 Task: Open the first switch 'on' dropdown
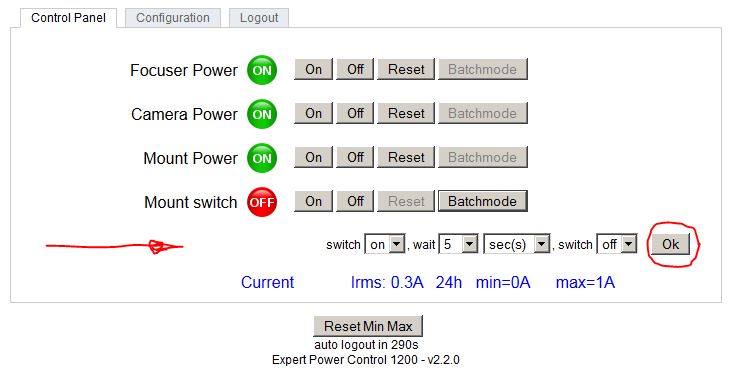tap(384, 244)
